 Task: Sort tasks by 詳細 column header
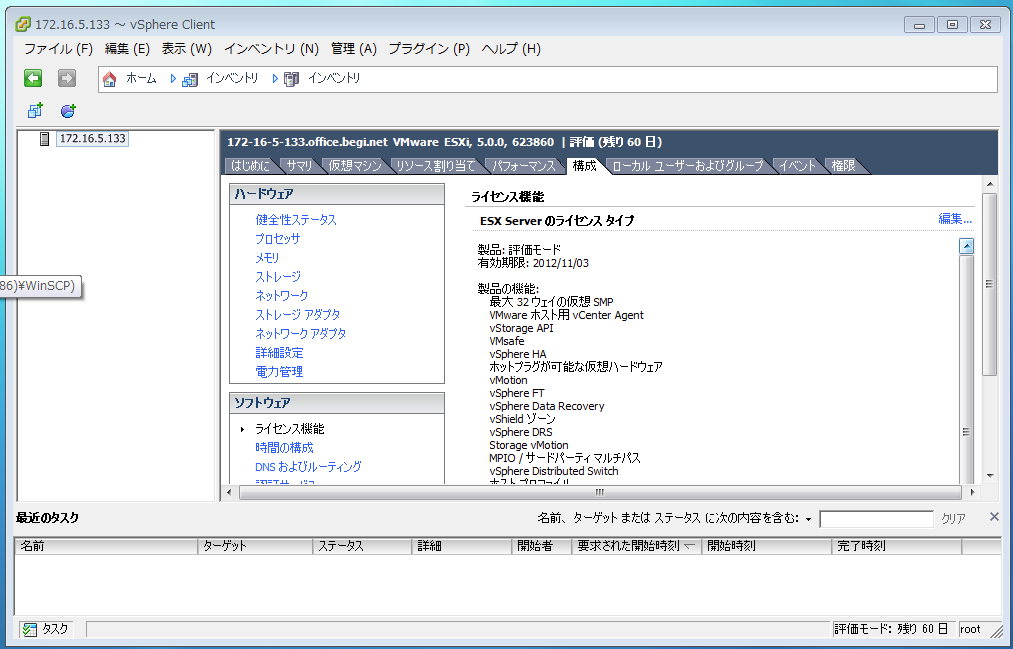tap(462, 546)
